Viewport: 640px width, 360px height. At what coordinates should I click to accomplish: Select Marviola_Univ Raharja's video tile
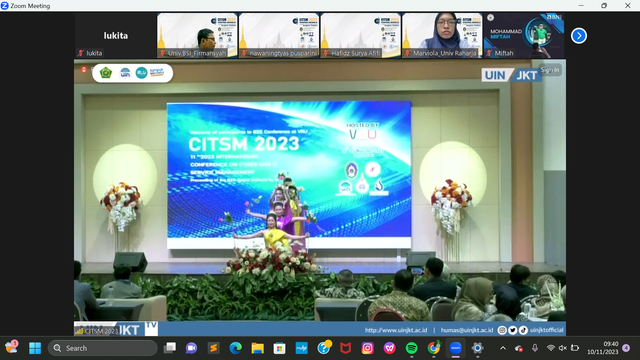pos(442,36)
